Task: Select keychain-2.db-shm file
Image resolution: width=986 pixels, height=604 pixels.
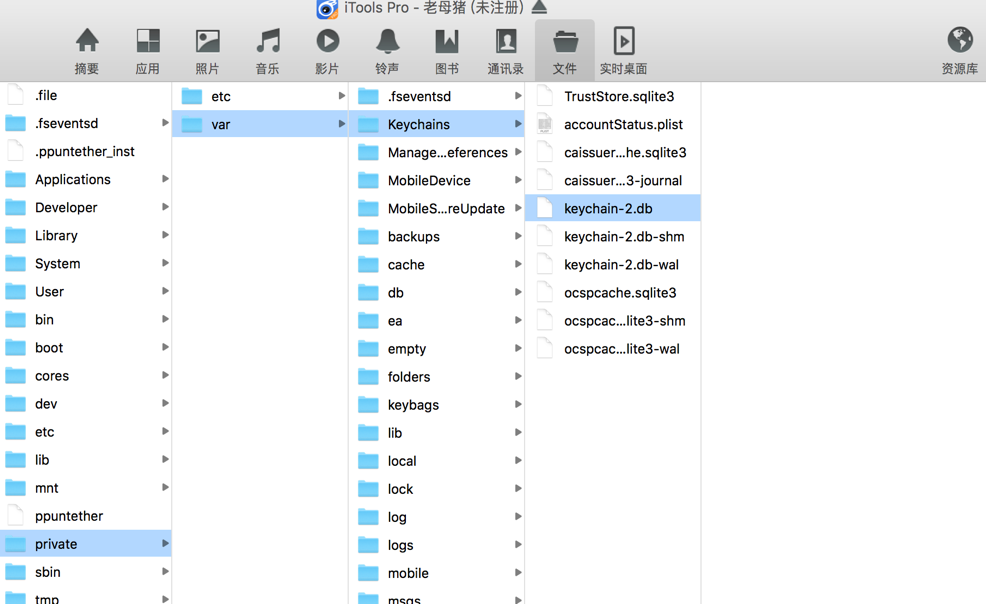Action: click(x=613, y=236)
